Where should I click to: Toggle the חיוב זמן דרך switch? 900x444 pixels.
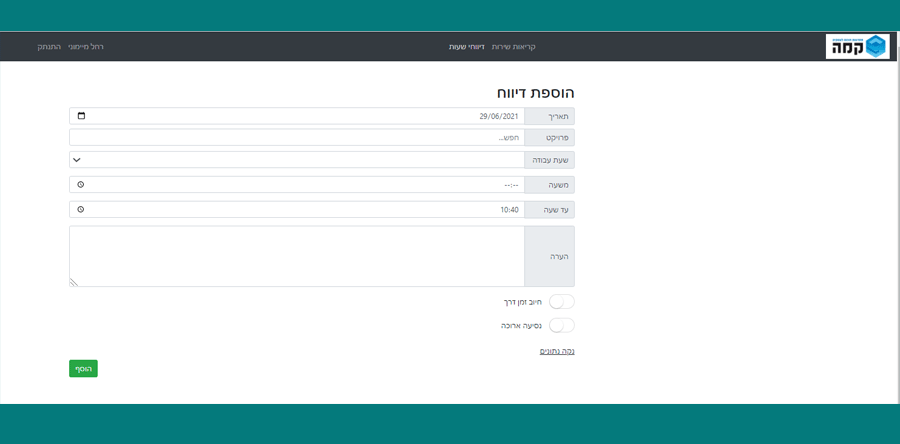(x=562, y=301)
